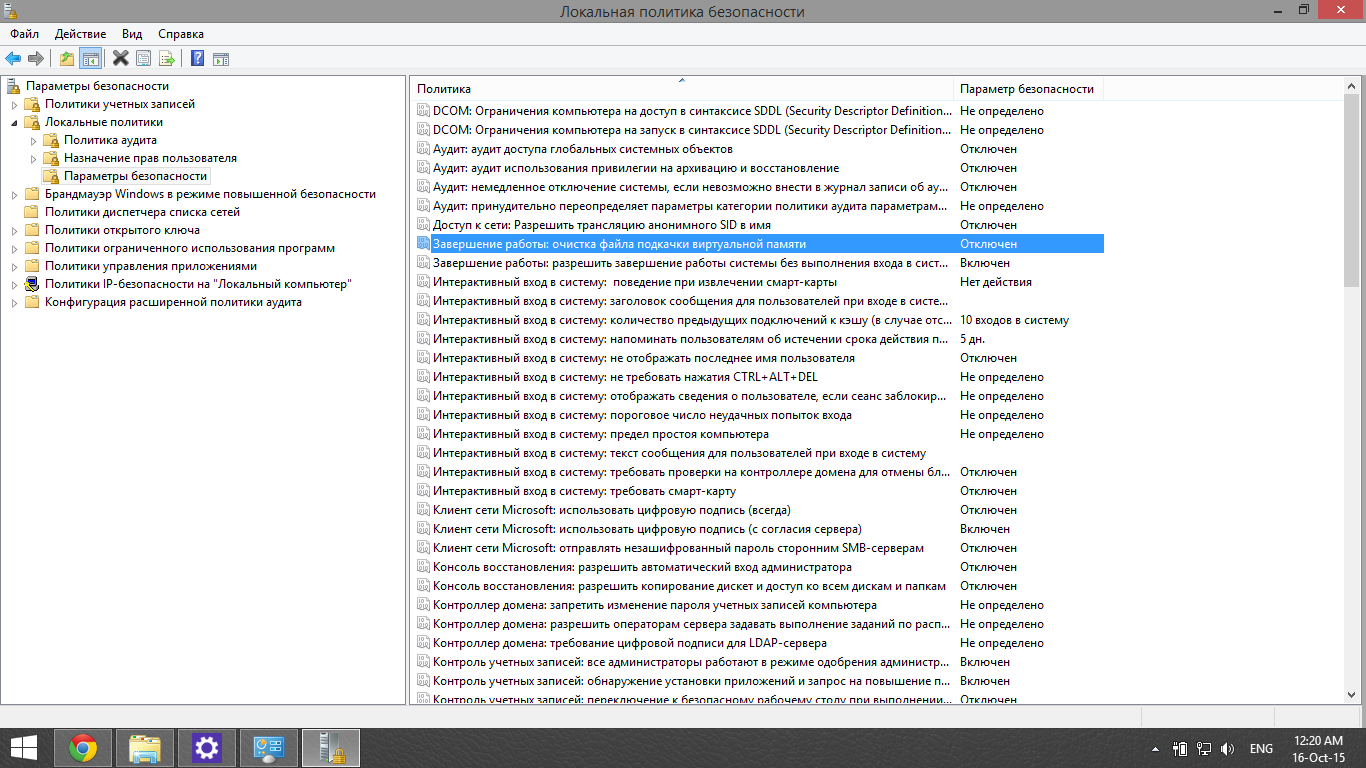Click the IP-безопасности policy icon in the tree

tap(32, 284)
